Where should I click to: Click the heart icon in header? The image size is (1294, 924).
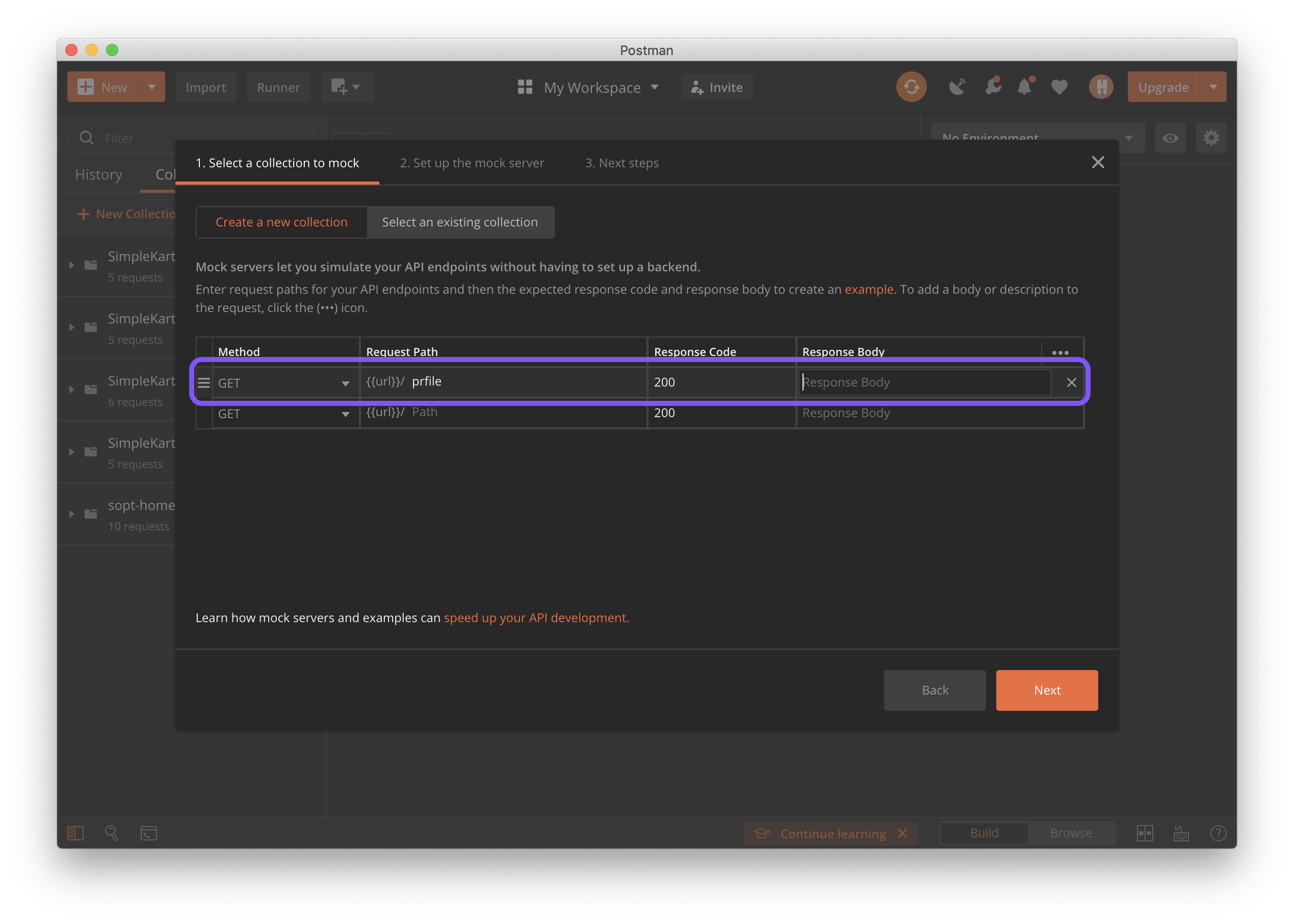tap(1059, 87)
